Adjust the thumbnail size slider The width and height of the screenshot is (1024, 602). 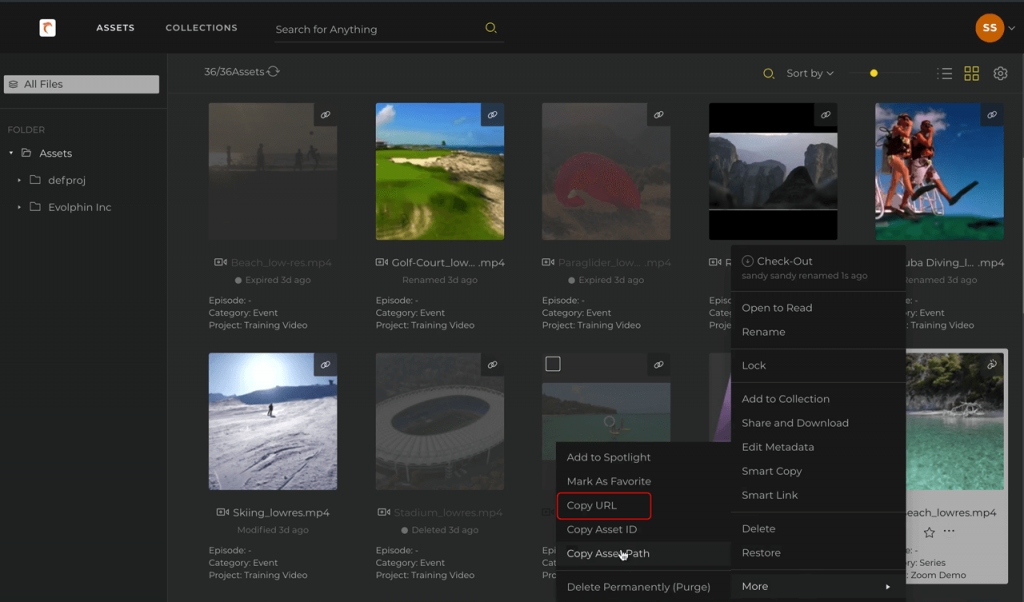pos(873,73)
